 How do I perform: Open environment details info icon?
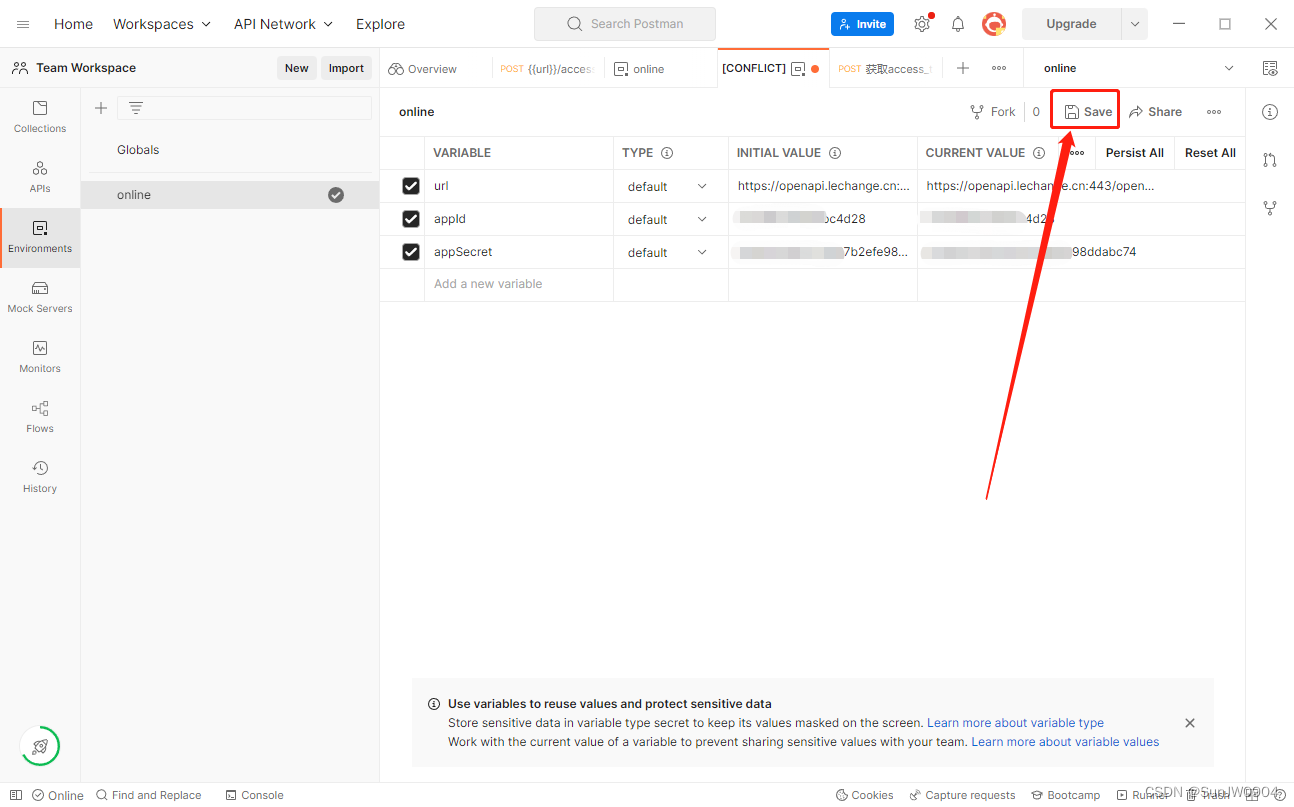tap(1270, 112)
